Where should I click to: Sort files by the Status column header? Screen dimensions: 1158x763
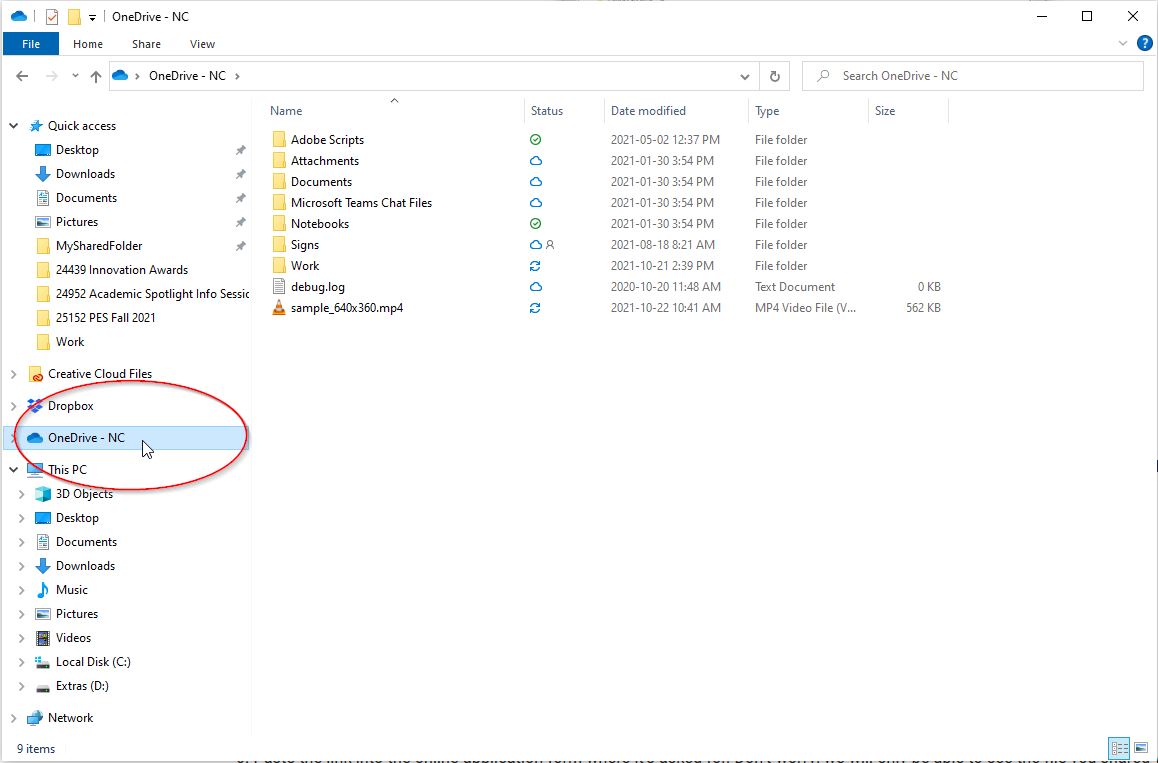coord(547,111)
